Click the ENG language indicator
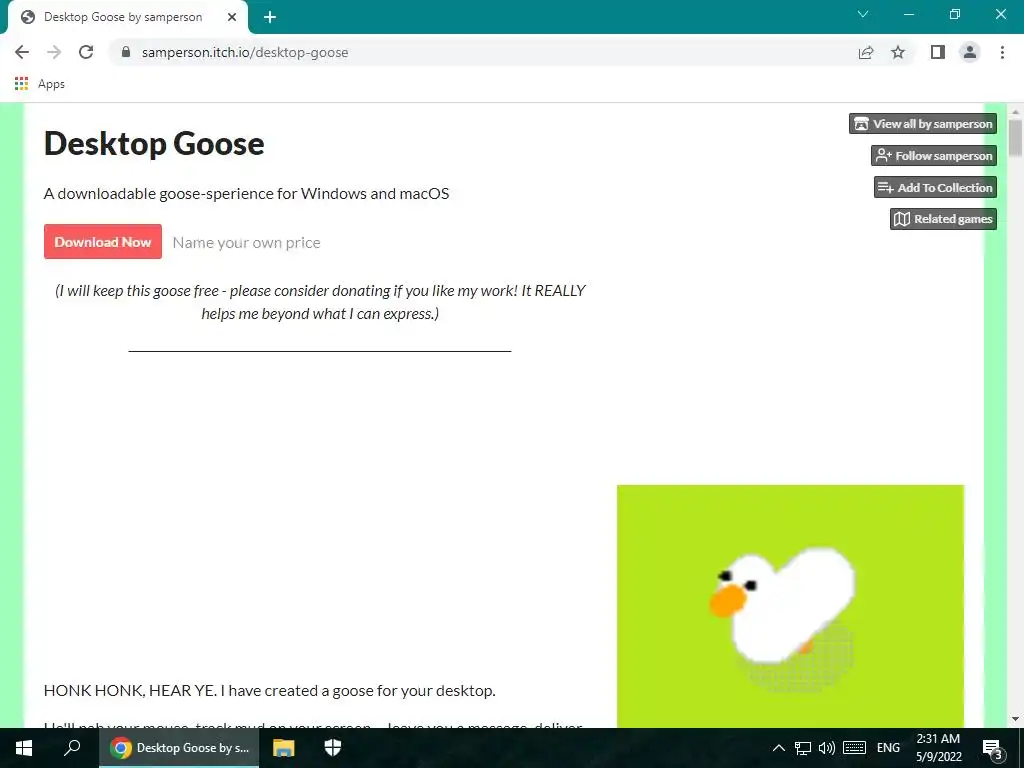 [888, 748]
